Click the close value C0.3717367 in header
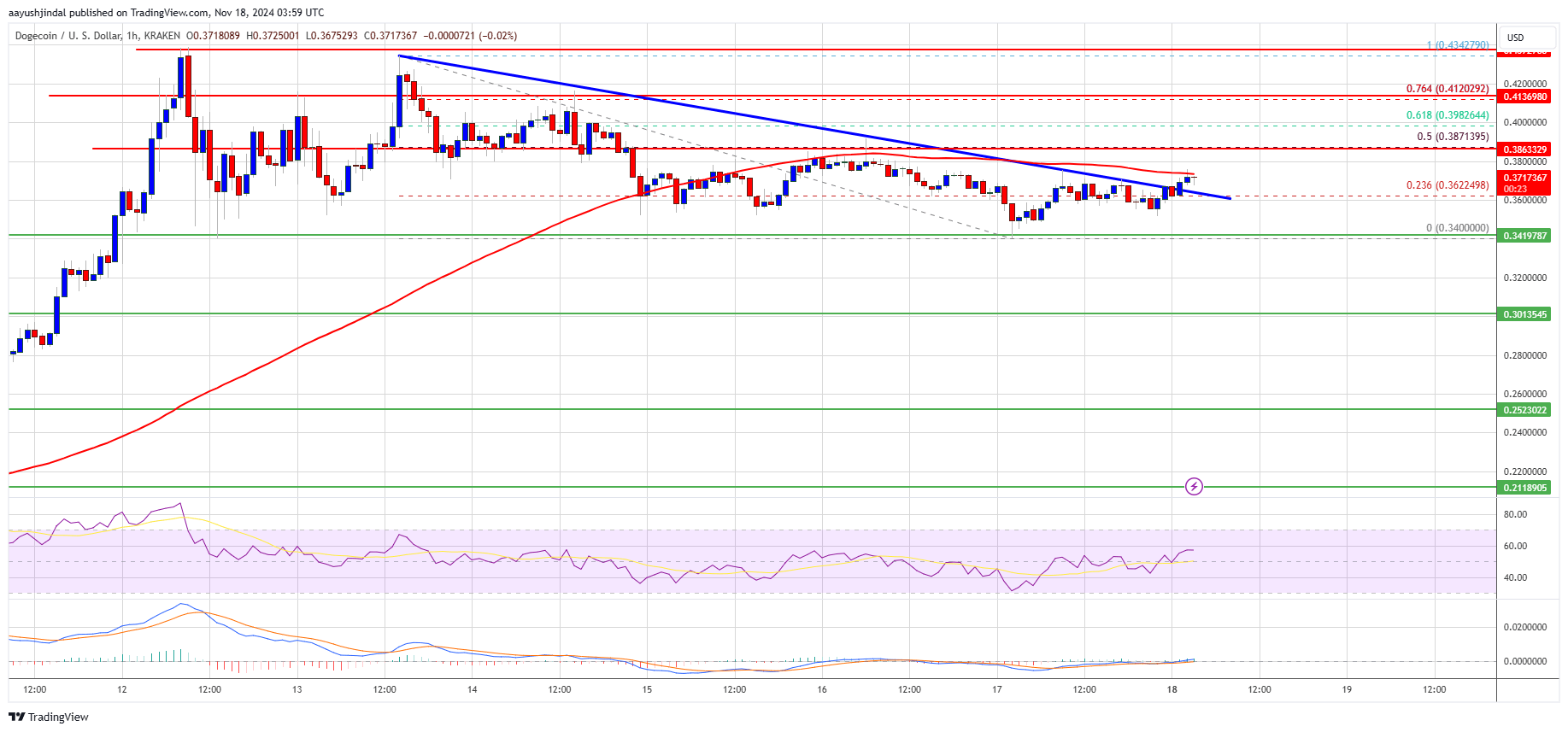 pos(391,36)
